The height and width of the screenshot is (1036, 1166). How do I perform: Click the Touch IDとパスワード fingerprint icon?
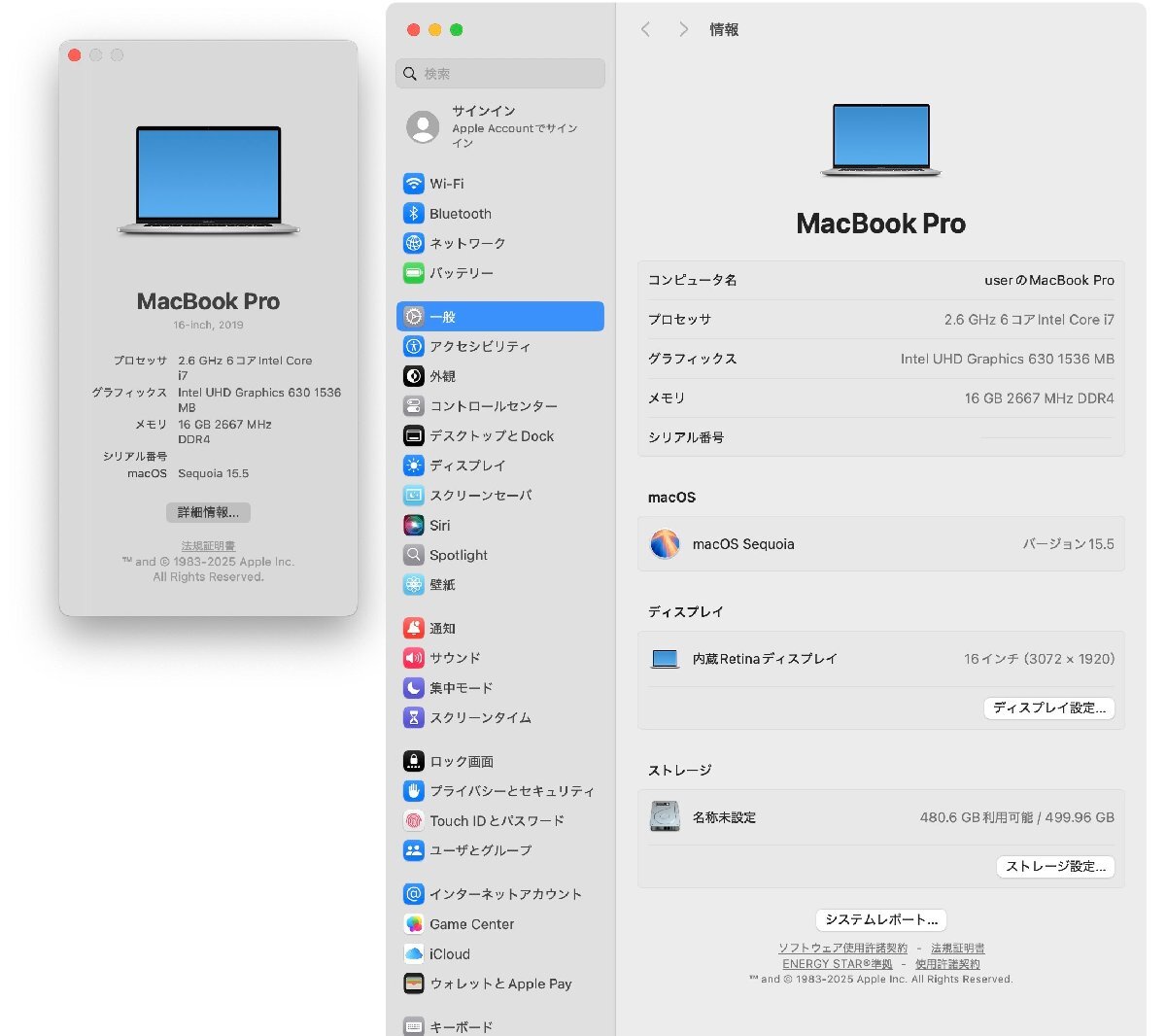(x=414, y=821)
